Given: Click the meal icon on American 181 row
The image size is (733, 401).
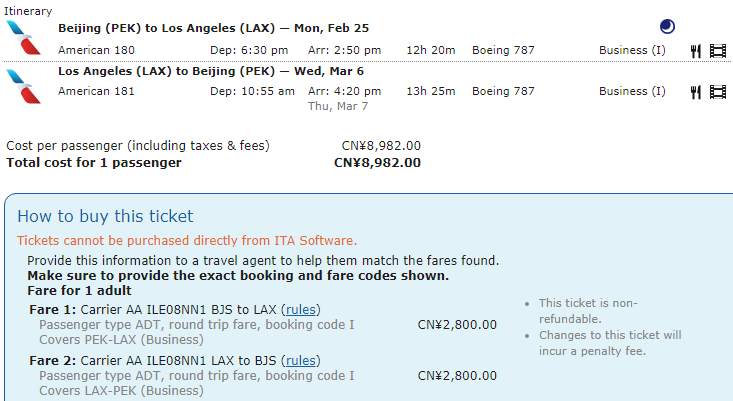Looking at the screenshot, I should pyautogui.click(x=696, y=92).
